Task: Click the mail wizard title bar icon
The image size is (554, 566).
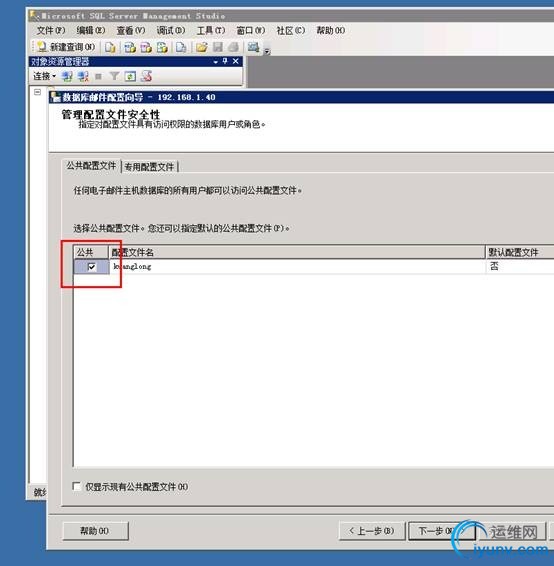Action: [x=56, y=97]
